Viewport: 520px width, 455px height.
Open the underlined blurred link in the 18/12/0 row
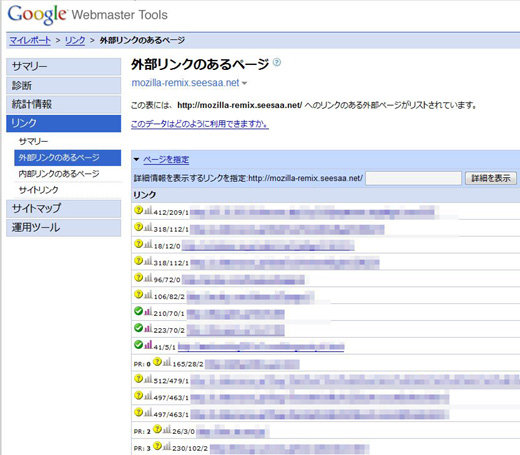tap(268, 246)
